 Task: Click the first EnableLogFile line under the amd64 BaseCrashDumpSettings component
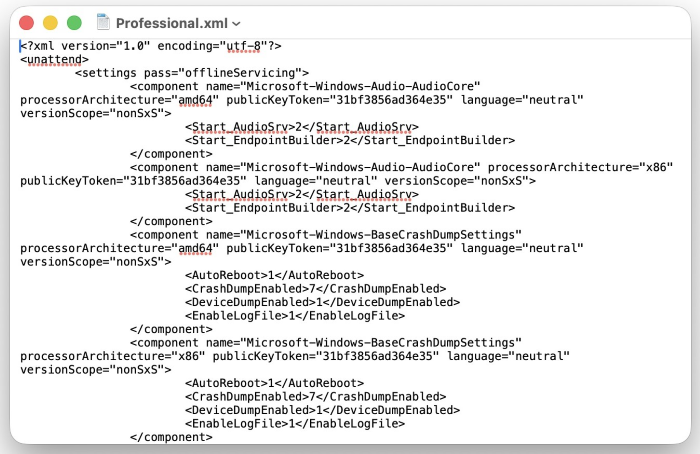[x=295, y=316]
